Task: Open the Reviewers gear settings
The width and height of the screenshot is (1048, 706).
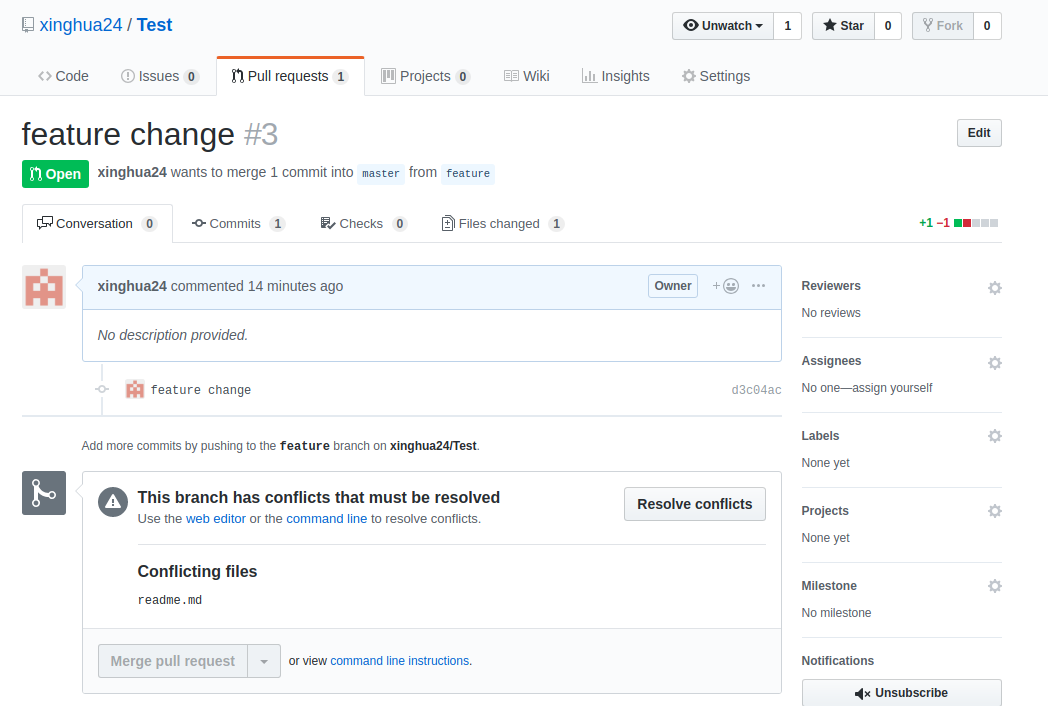Action: (995, 288)
